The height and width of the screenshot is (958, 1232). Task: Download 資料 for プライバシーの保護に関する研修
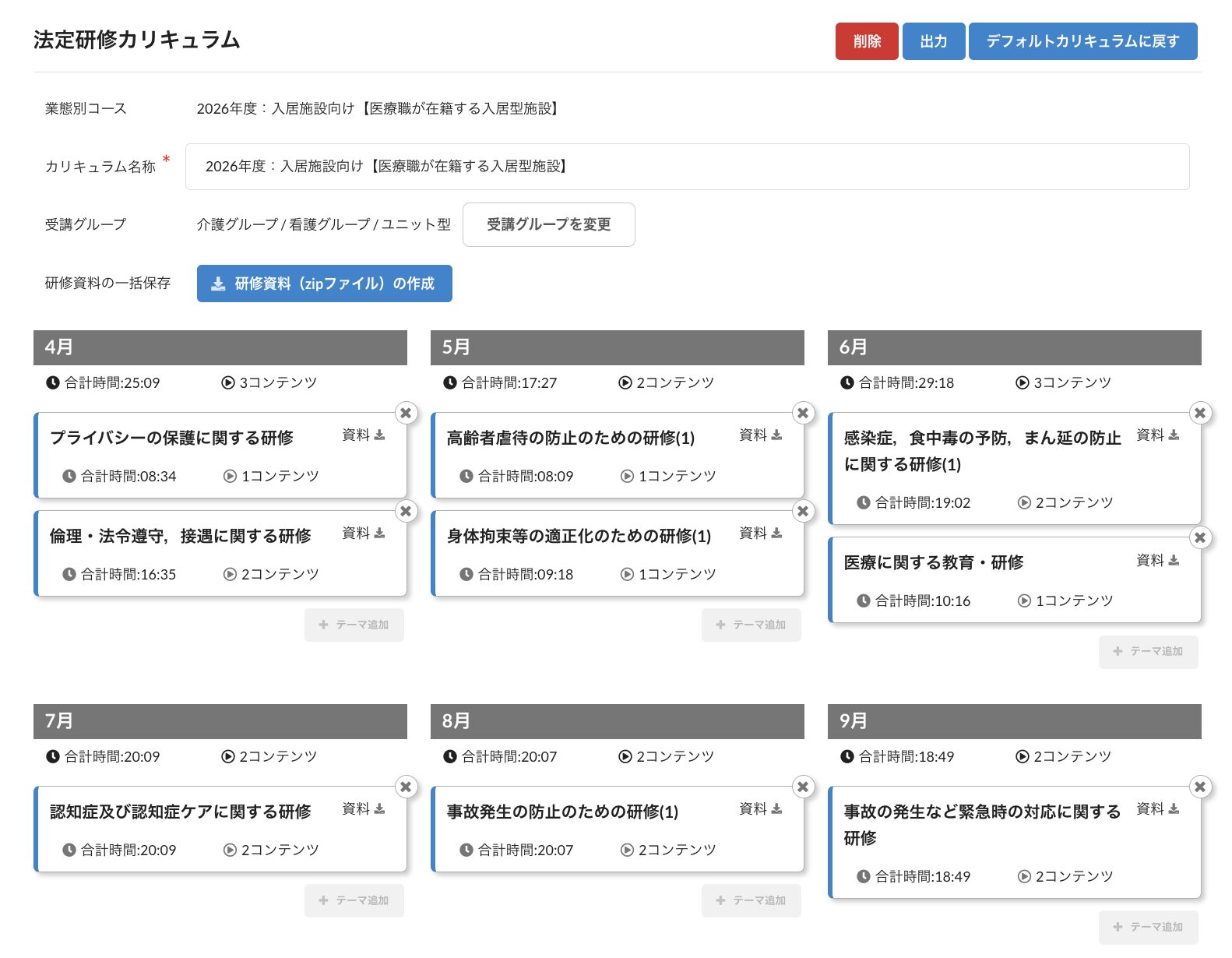tap(364, 435)
